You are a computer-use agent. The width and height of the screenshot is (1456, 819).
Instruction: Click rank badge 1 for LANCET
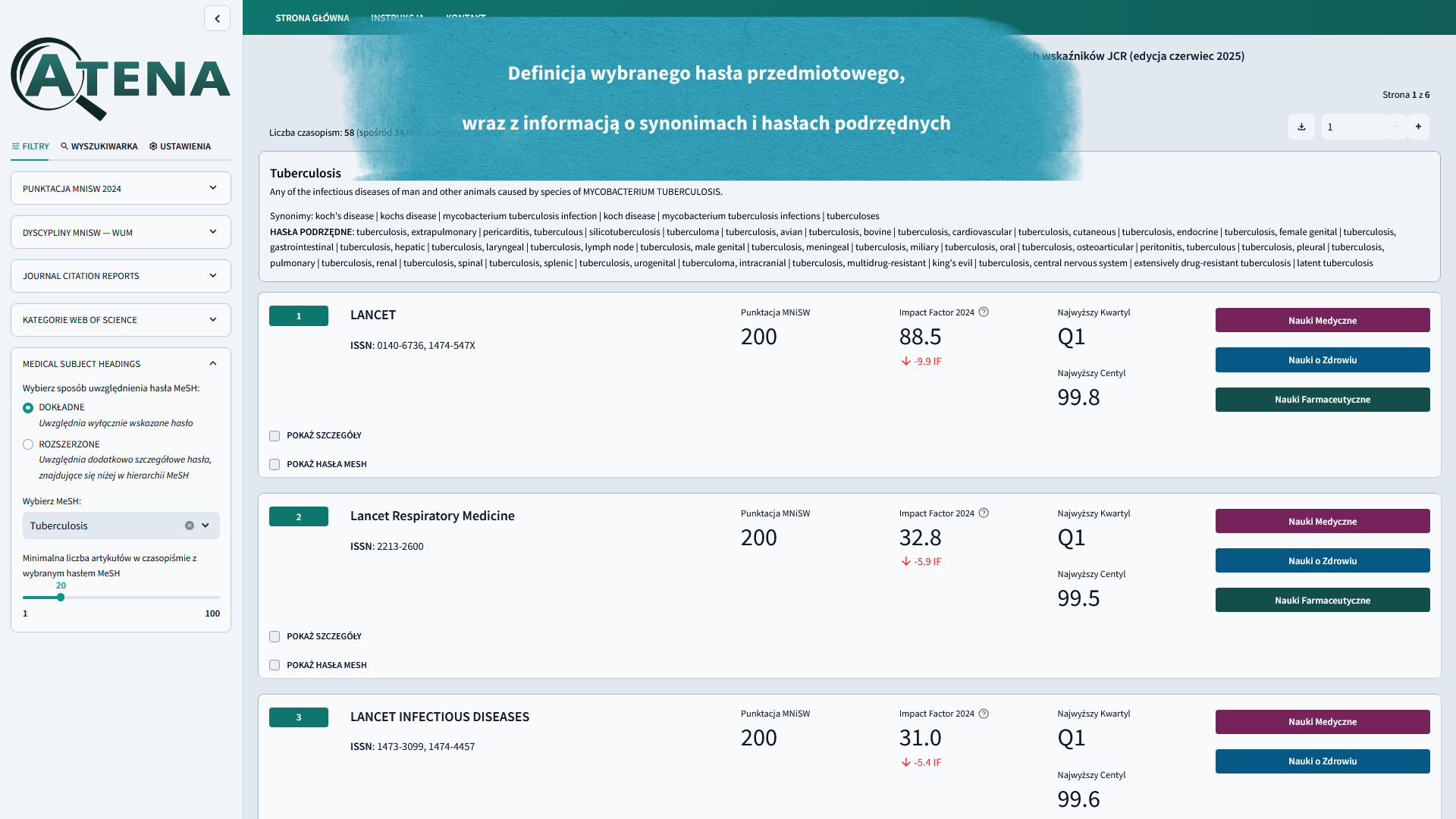pos(299,315)
